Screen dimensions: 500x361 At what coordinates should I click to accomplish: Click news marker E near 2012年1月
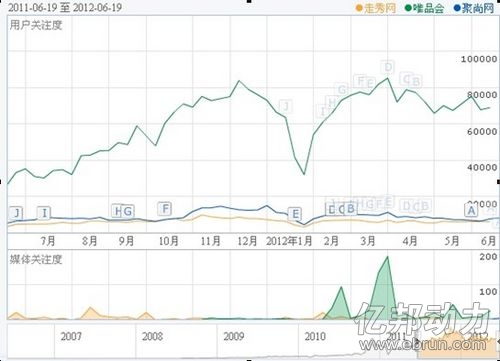pos(295,214)
